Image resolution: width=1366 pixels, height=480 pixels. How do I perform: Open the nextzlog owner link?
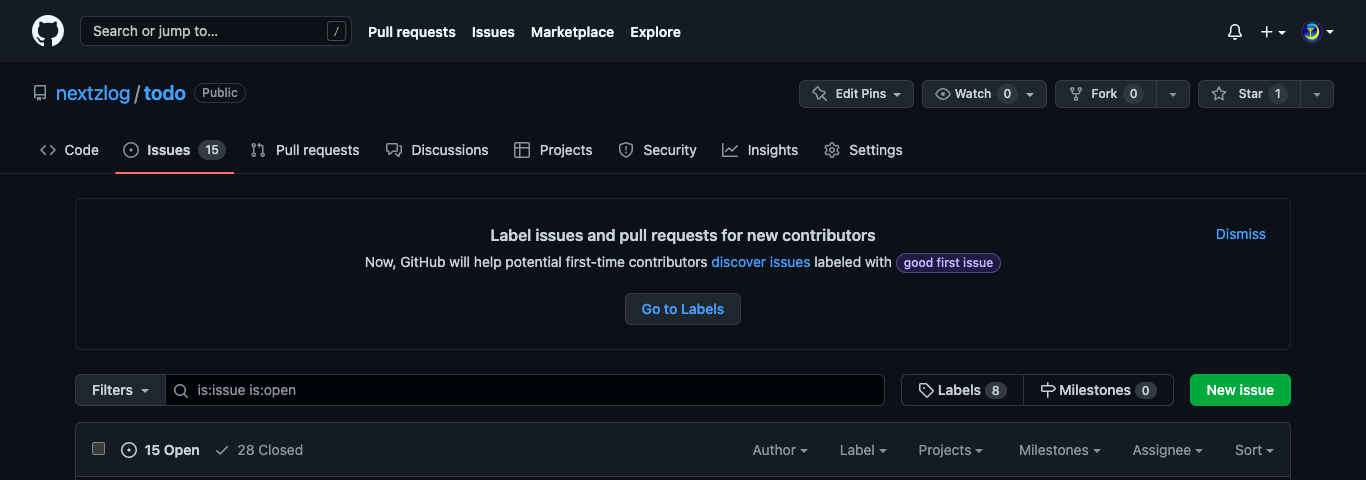tap(93, 93)
